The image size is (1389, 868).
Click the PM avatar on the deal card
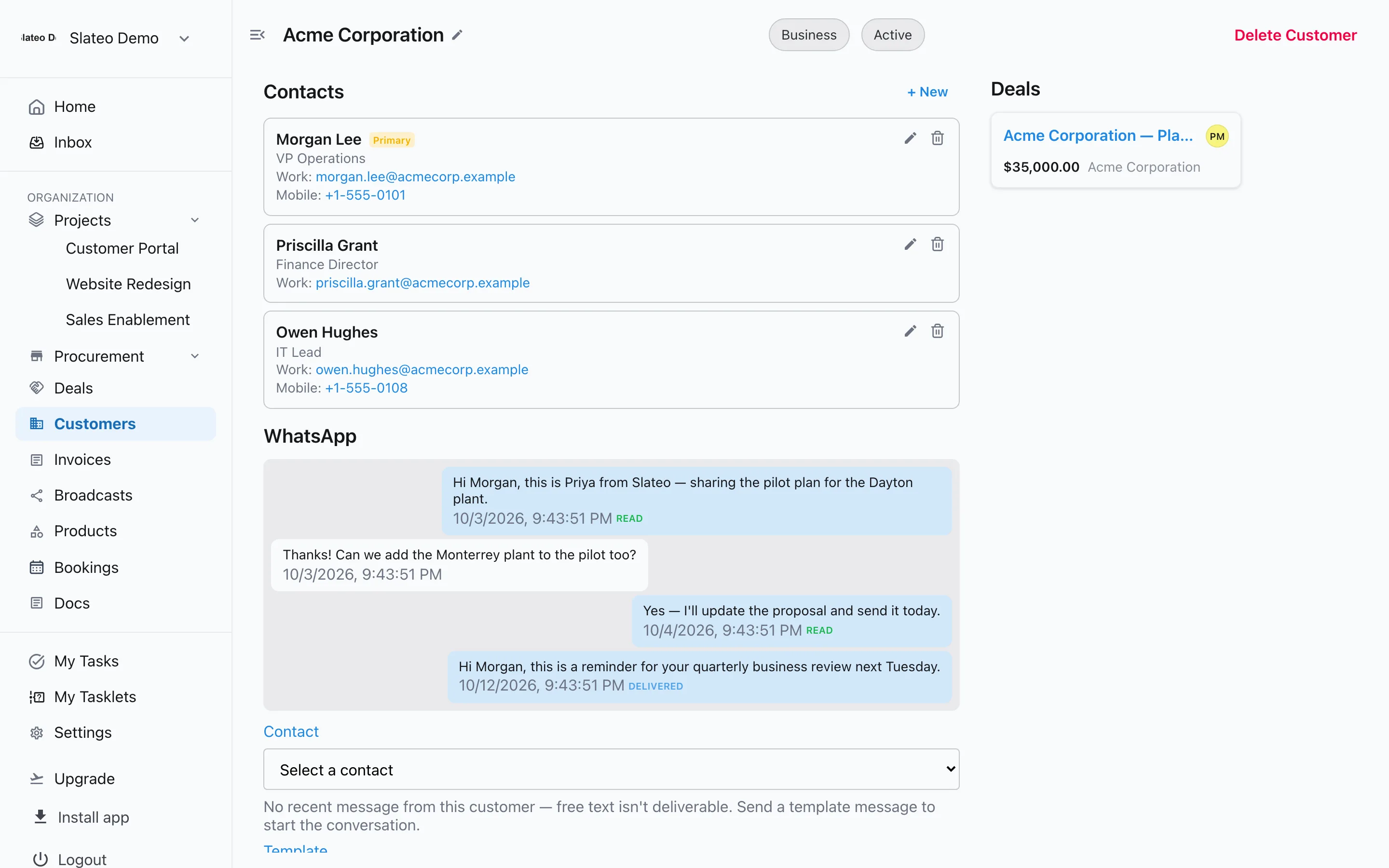(x=1217, y=136)
